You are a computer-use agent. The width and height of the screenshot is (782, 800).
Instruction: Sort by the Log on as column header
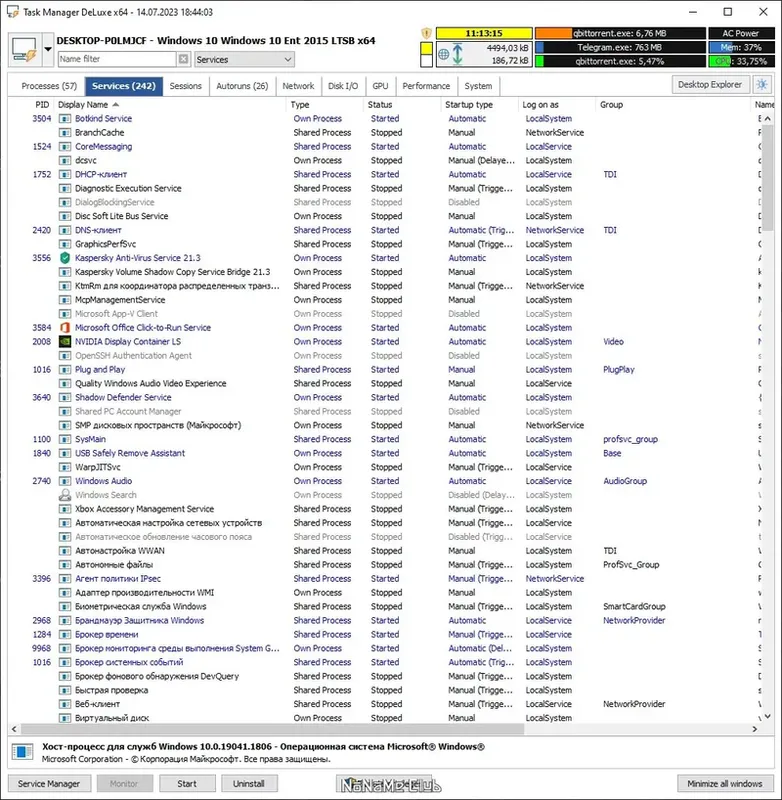tap(557, 105)
